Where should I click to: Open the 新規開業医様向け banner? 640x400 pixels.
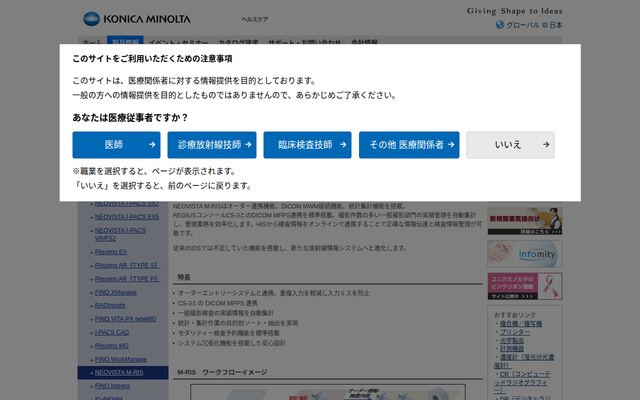(x=525, y=221)
